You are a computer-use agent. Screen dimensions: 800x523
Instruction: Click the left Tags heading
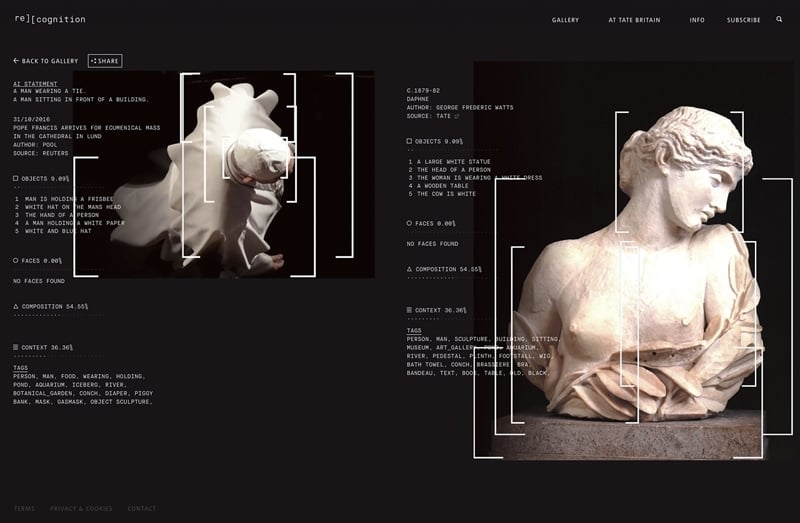[20, 368]
